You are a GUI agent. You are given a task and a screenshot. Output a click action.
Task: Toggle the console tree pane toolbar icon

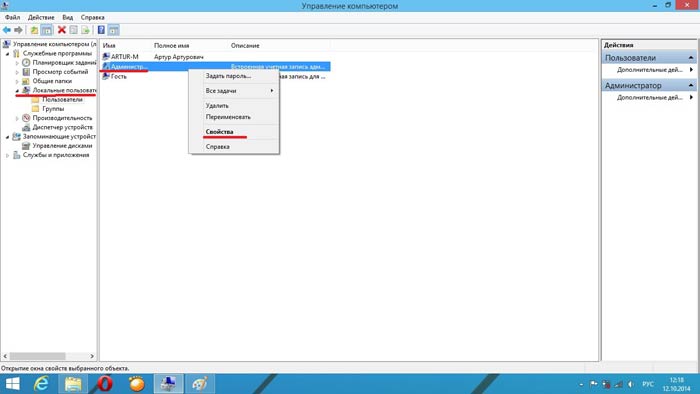tap(46, 30)
